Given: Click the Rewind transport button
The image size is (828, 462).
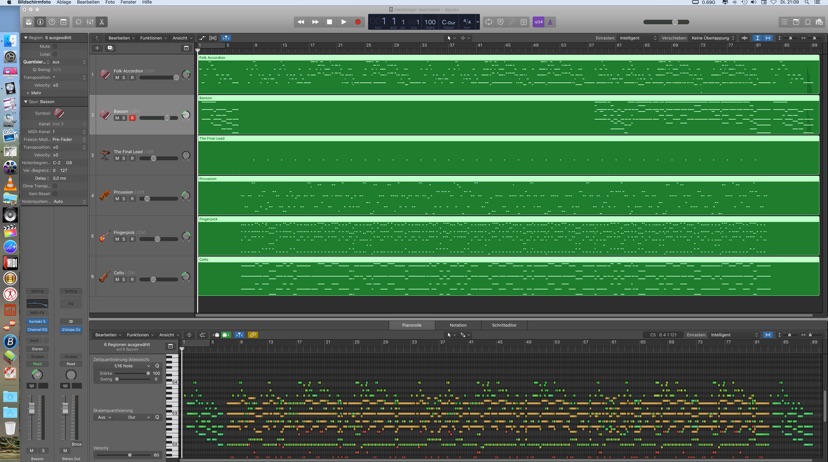Looking at the screenshot, I should (301, 22).
